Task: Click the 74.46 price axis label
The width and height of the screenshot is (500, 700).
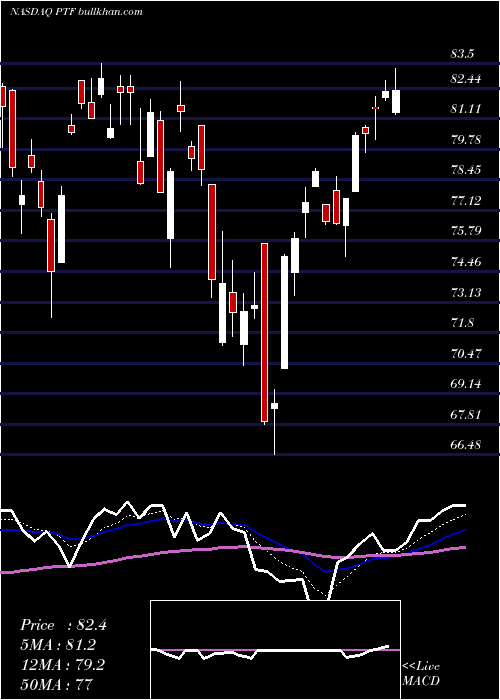Action: (466, 262)
